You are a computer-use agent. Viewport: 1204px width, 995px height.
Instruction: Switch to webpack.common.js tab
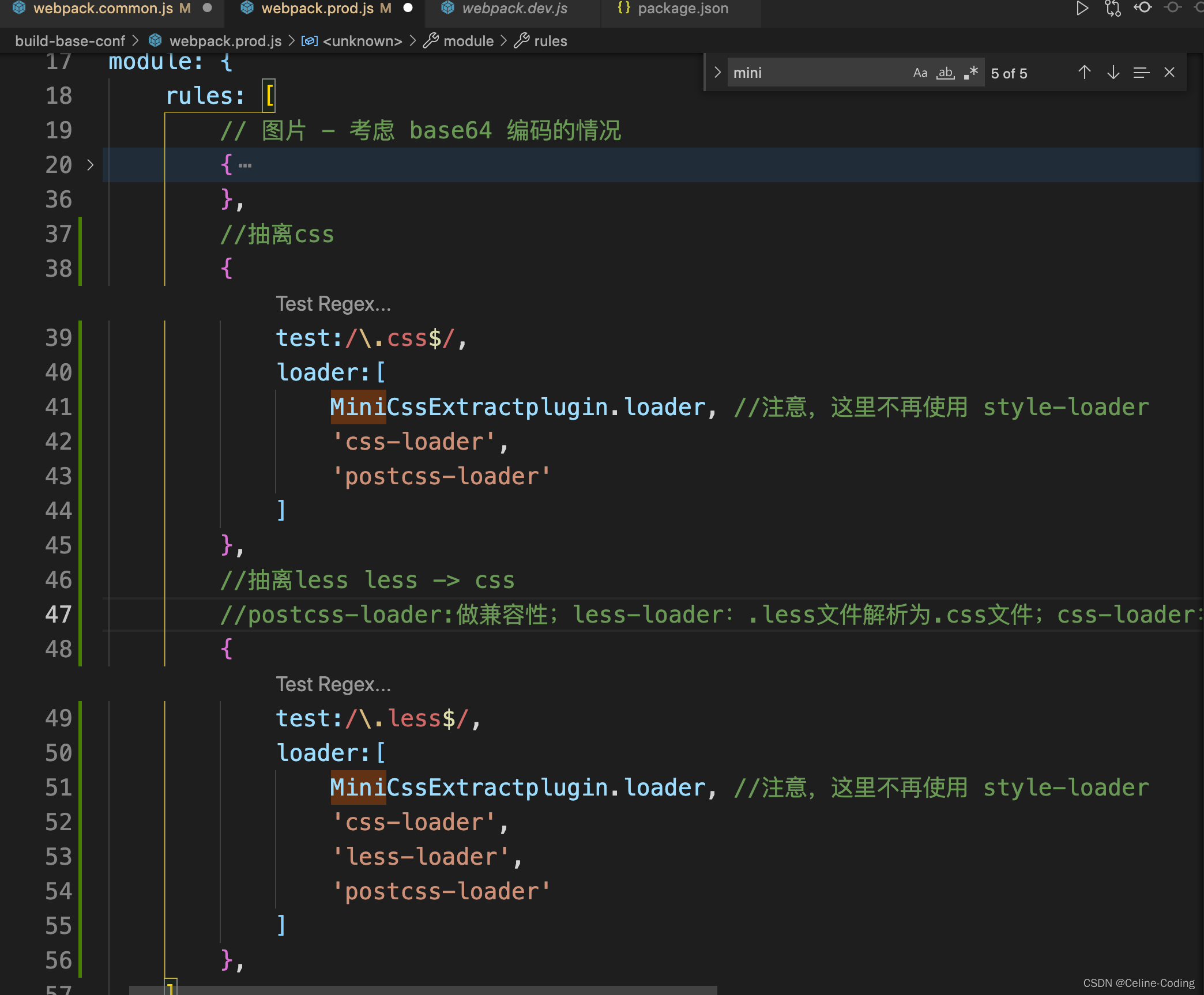[x=103, y=8]
